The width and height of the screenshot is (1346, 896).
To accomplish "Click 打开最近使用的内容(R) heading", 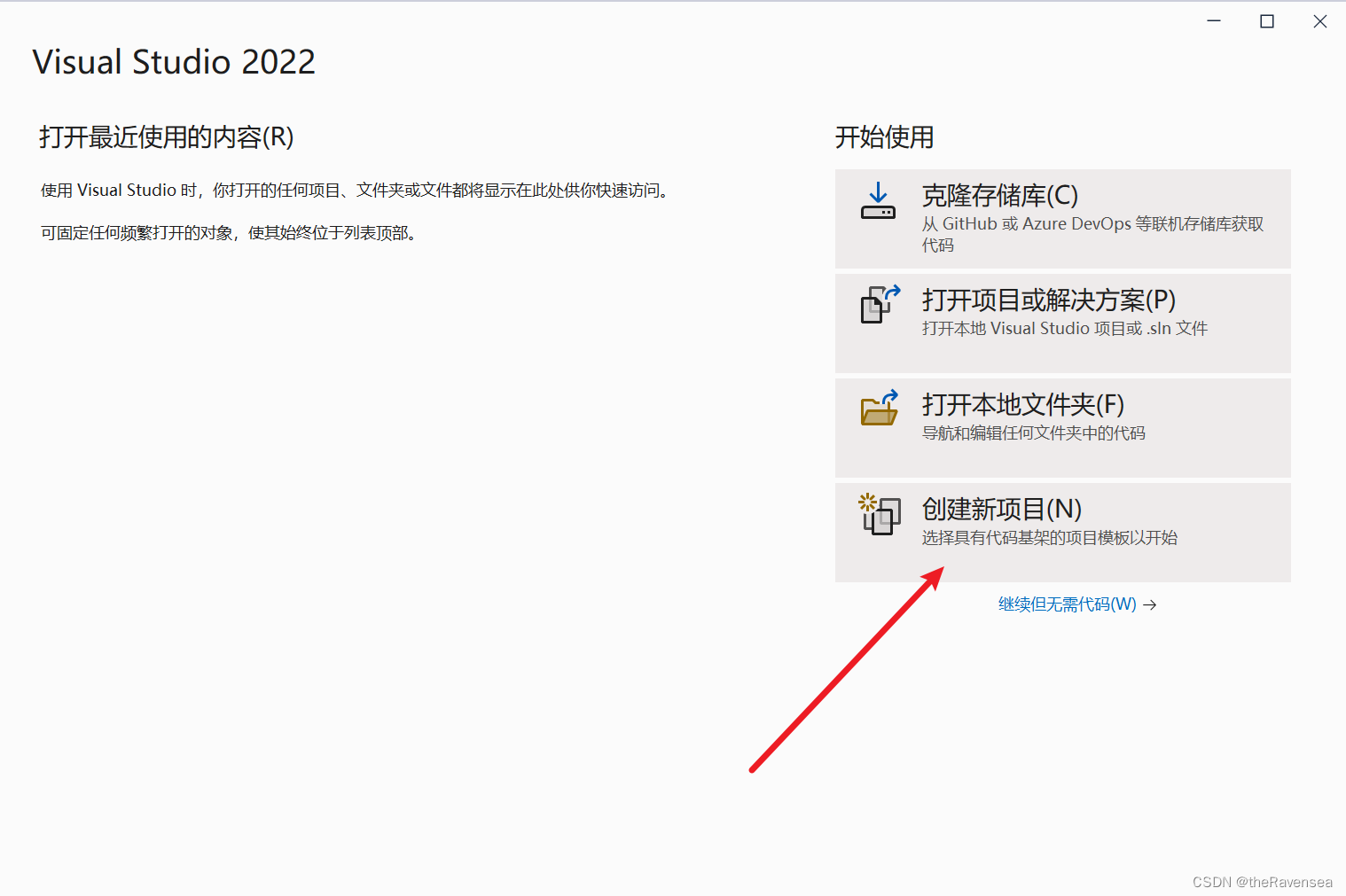I will click(x=166, y=137).
